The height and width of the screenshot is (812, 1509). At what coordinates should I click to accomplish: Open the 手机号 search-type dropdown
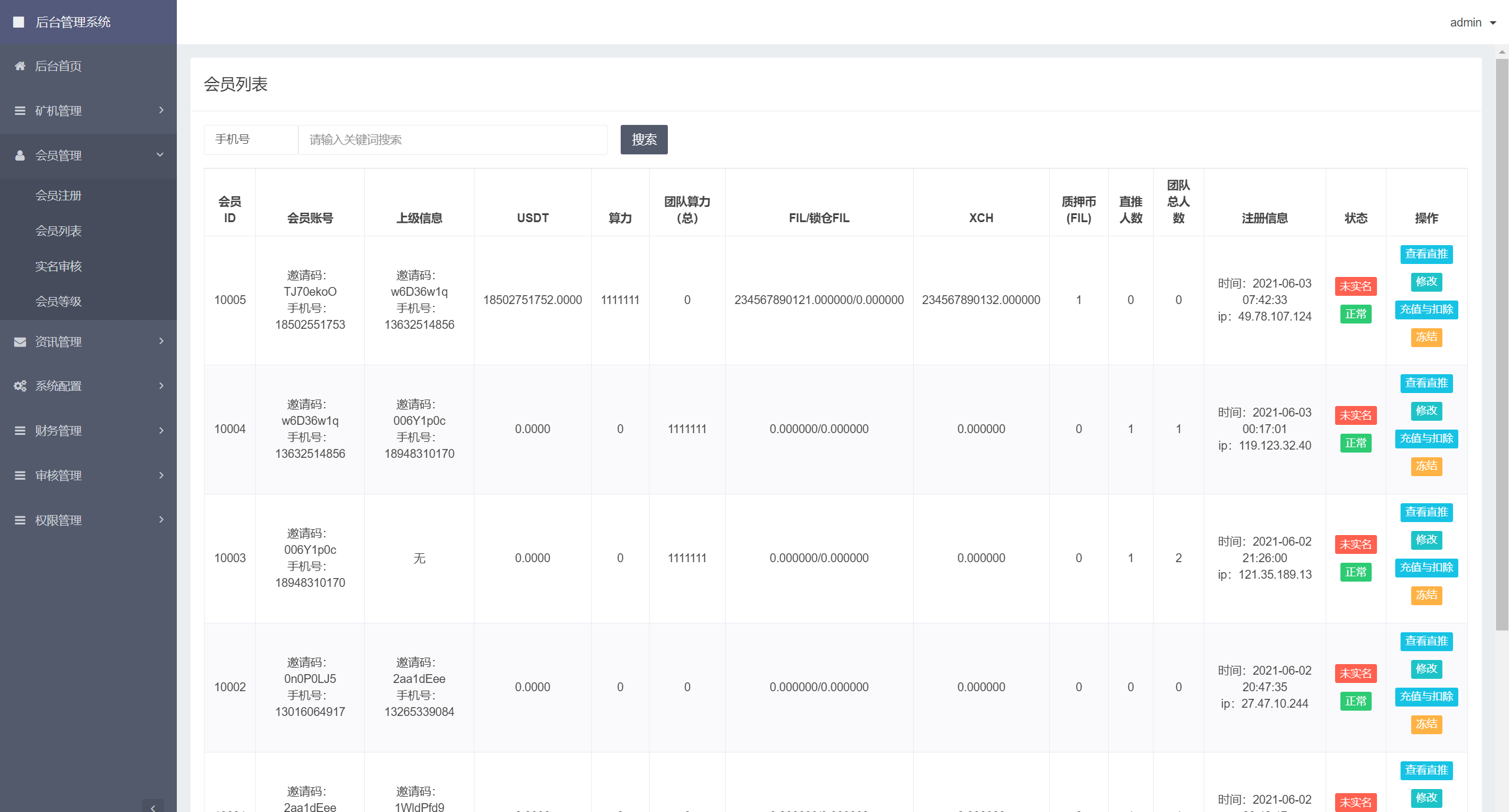(x=251, y=140)
